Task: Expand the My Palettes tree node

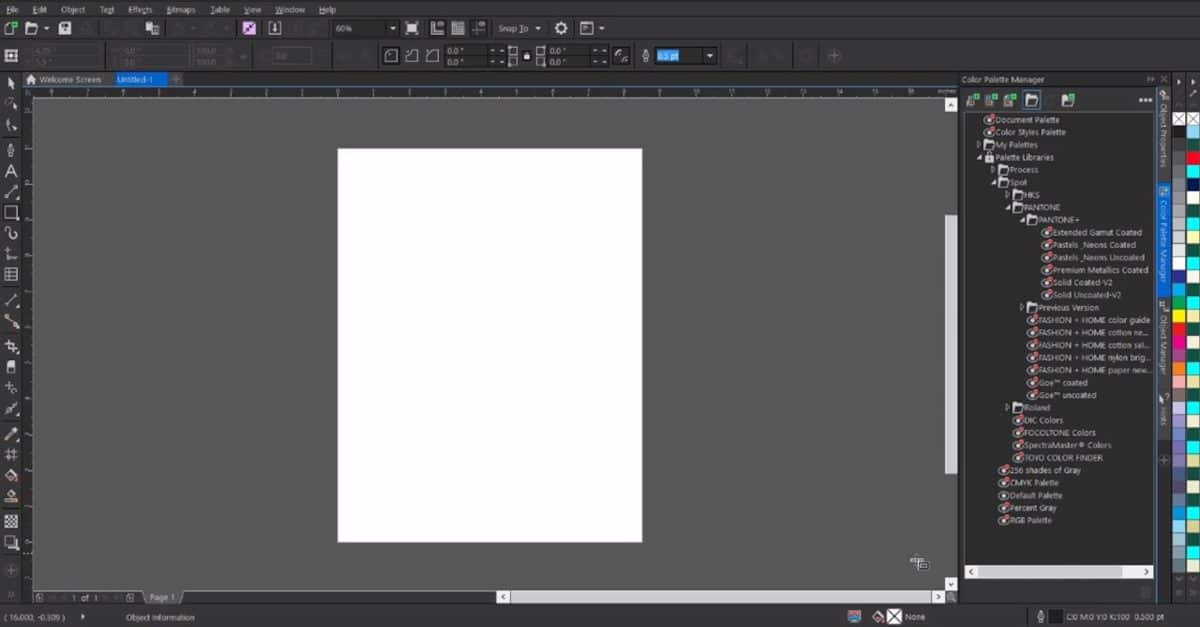Action: [x=978, y=145]
